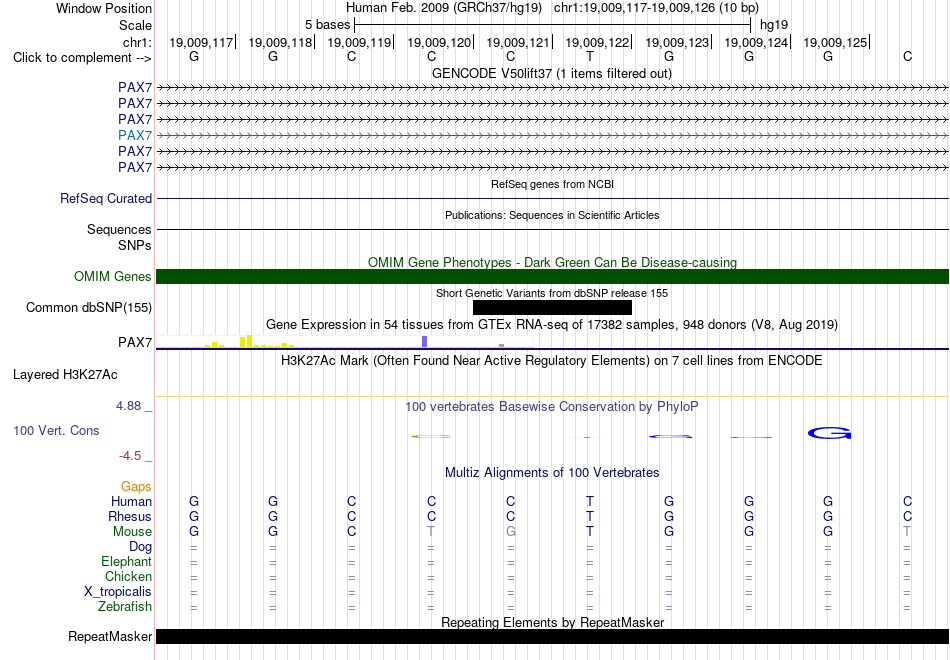Click 100 vertebrates Basewise Conservation by PhyloP title
The image size is (950, 660).
coord(552,407)
